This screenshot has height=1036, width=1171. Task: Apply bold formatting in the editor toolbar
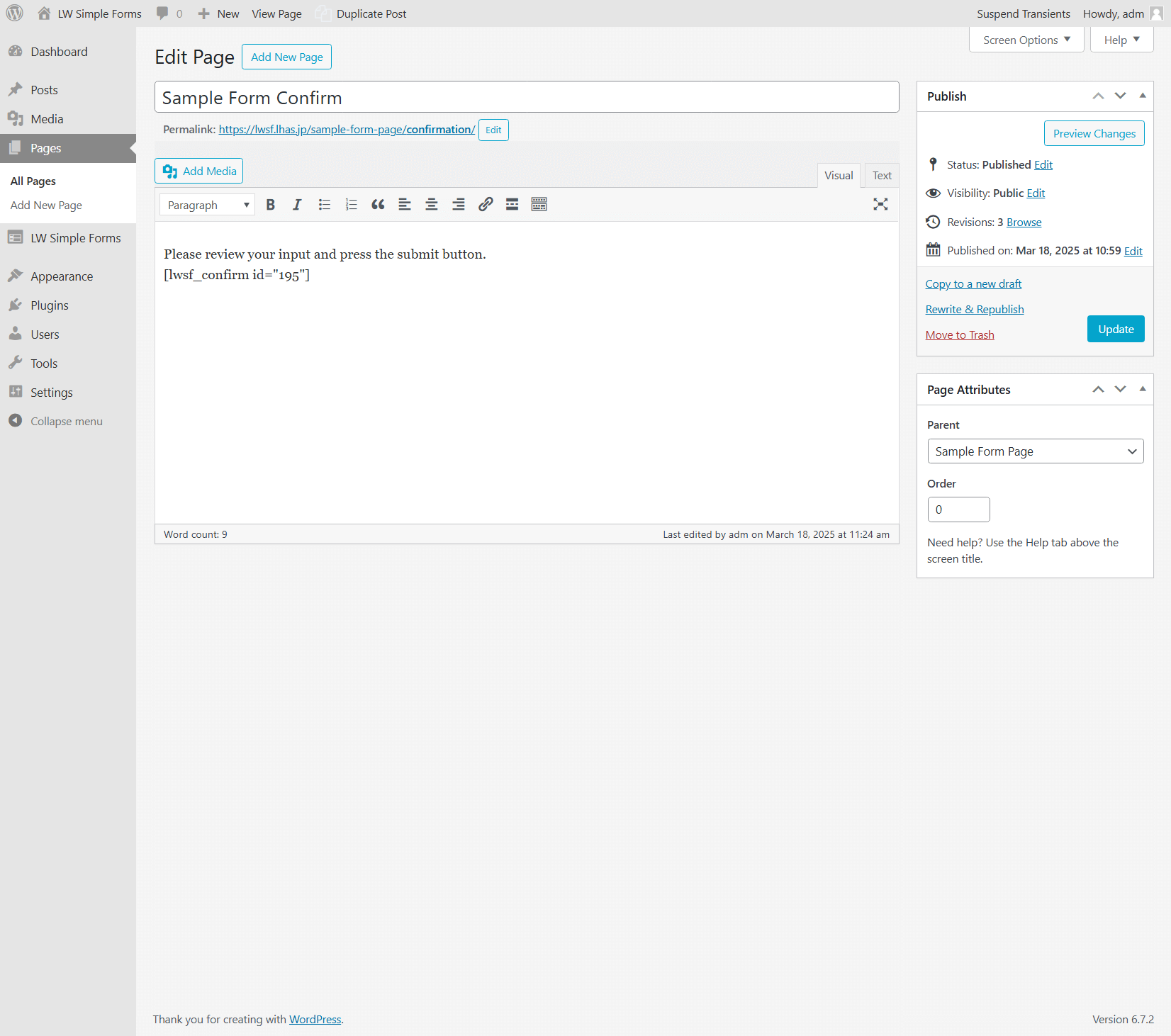click(270, 204)
